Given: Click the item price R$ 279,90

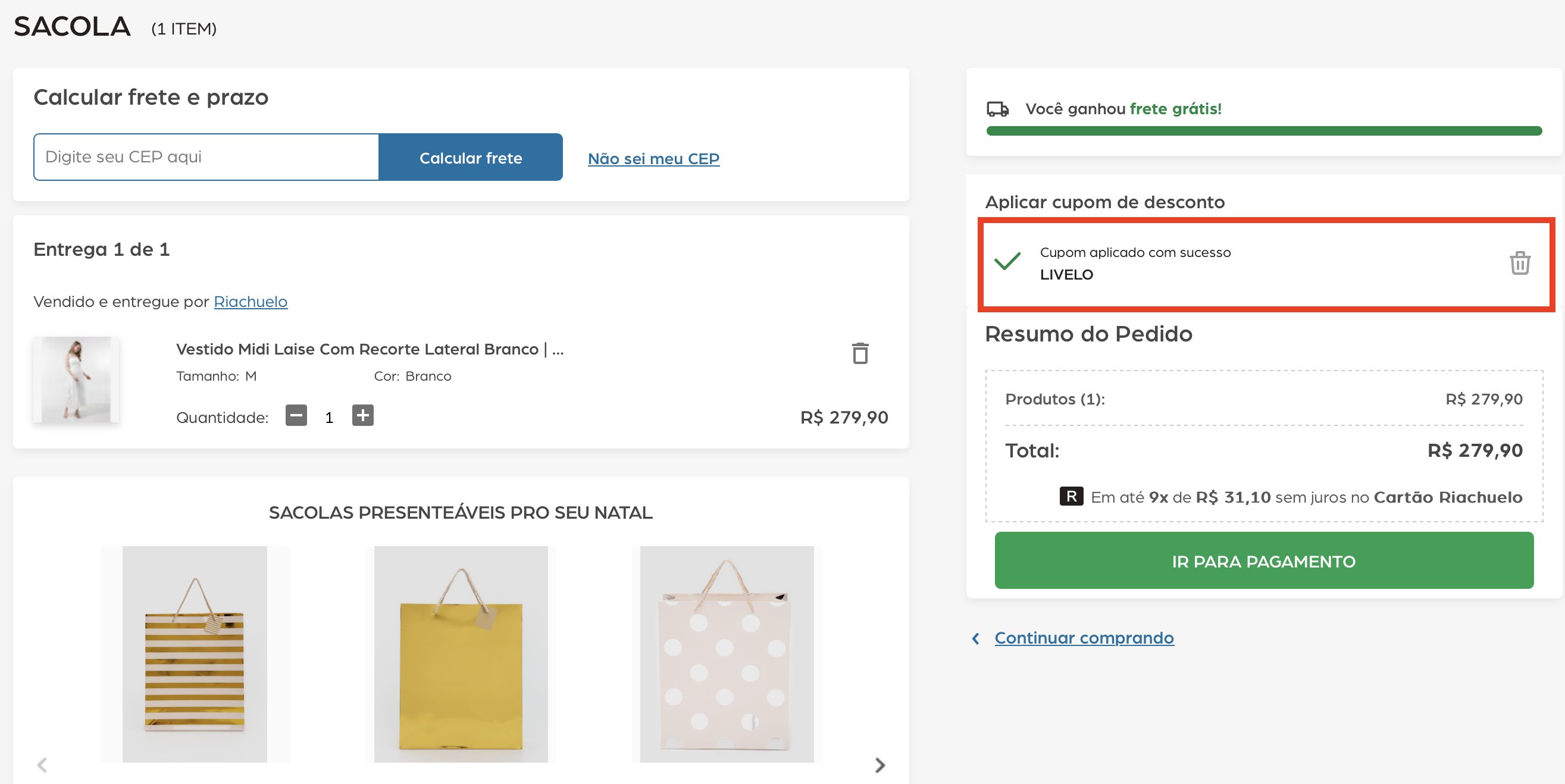Looking at the screenshot, I should [x=844, y=417].
